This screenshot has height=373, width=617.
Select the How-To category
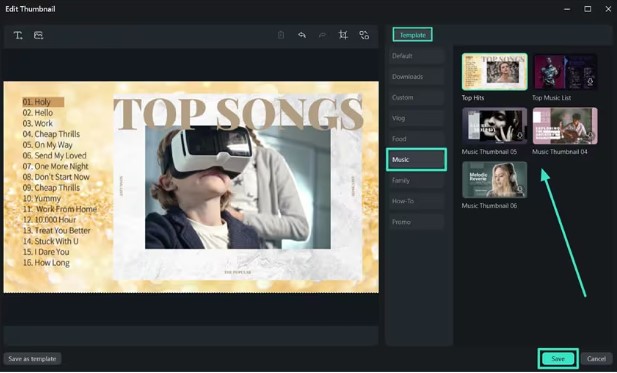[416, 201]
